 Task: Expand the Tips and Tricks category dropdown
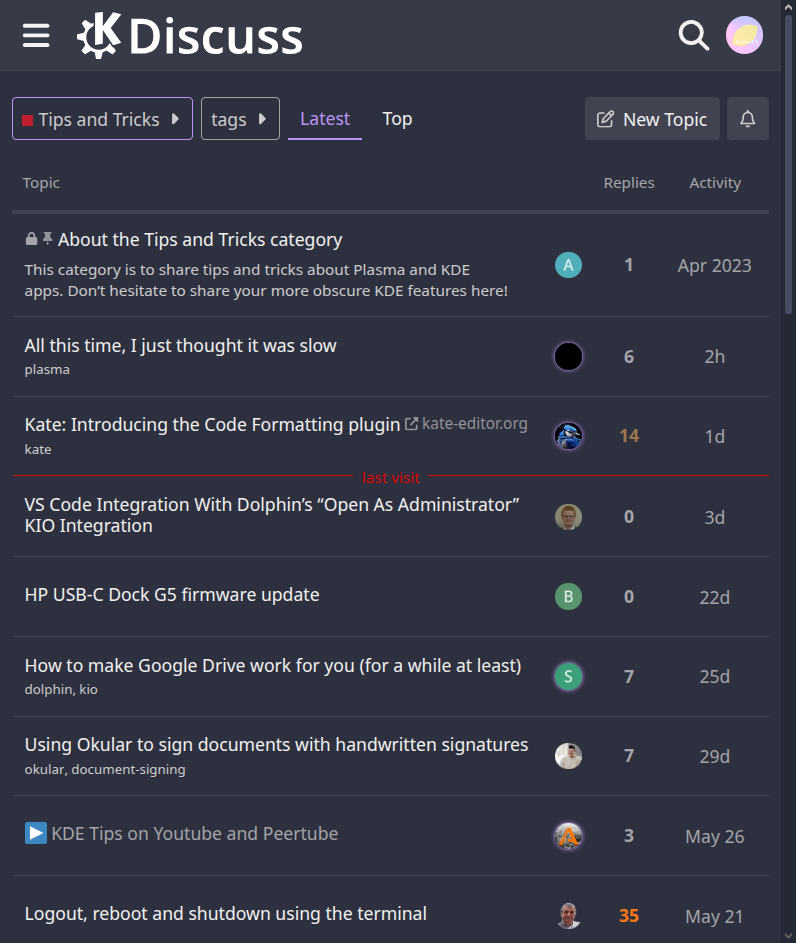(x=102, y=118)
